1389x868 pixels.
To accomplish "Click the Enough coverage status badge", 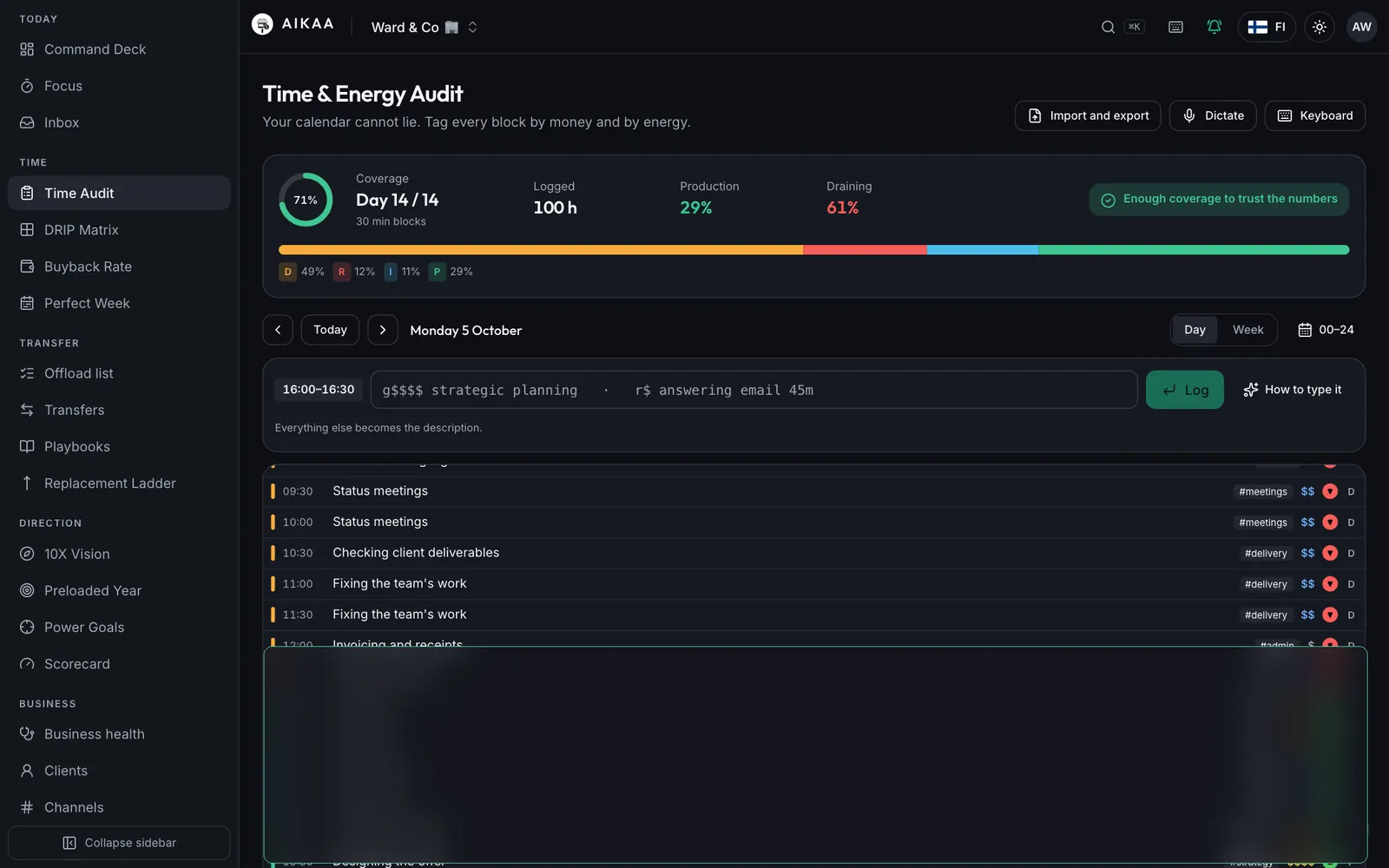I will coord(1219,199).
